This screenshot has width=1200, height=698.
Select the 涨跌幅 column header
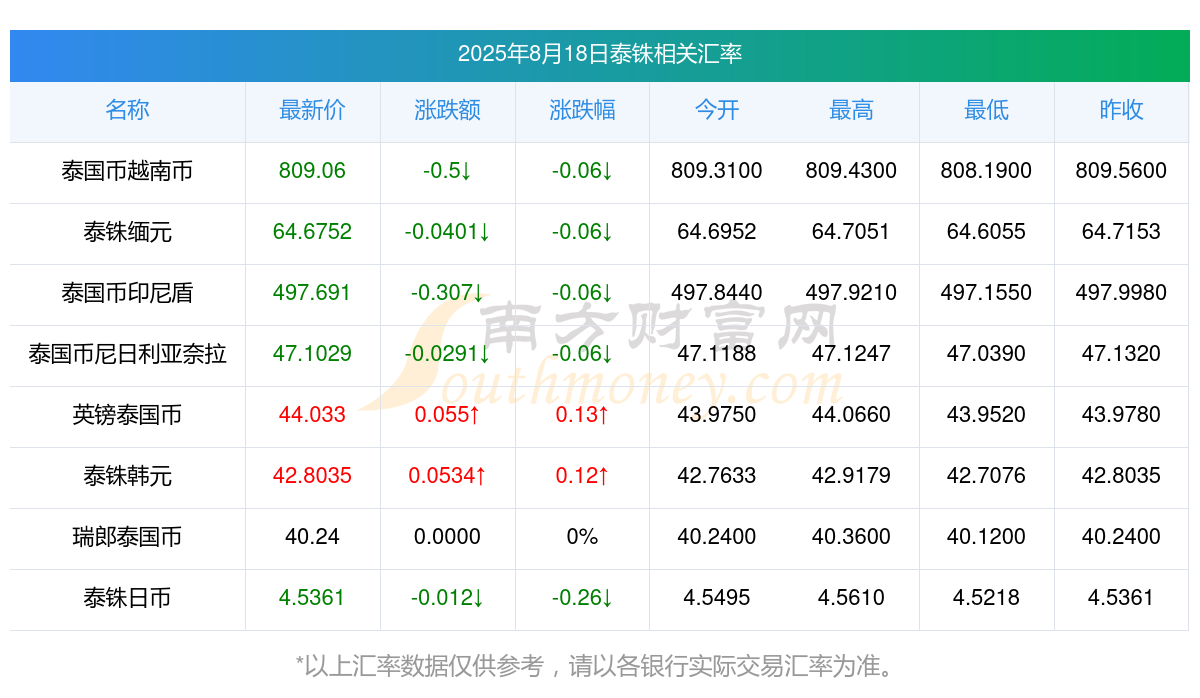[x=582, y=111]
